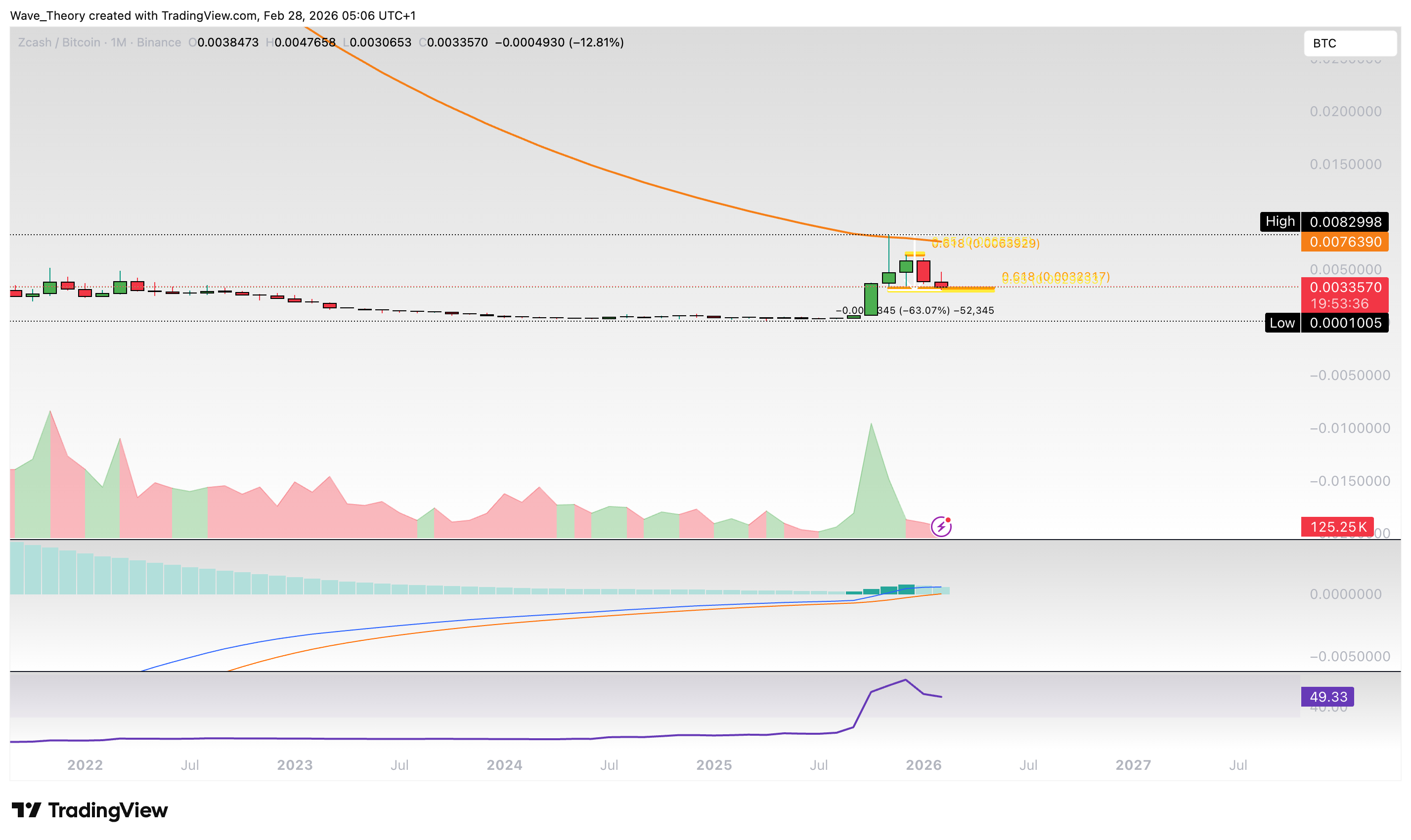The height and width of the screenshot is (840, 1411).
Task: Click the large green breakout candle body
Action: pos(871,299)
